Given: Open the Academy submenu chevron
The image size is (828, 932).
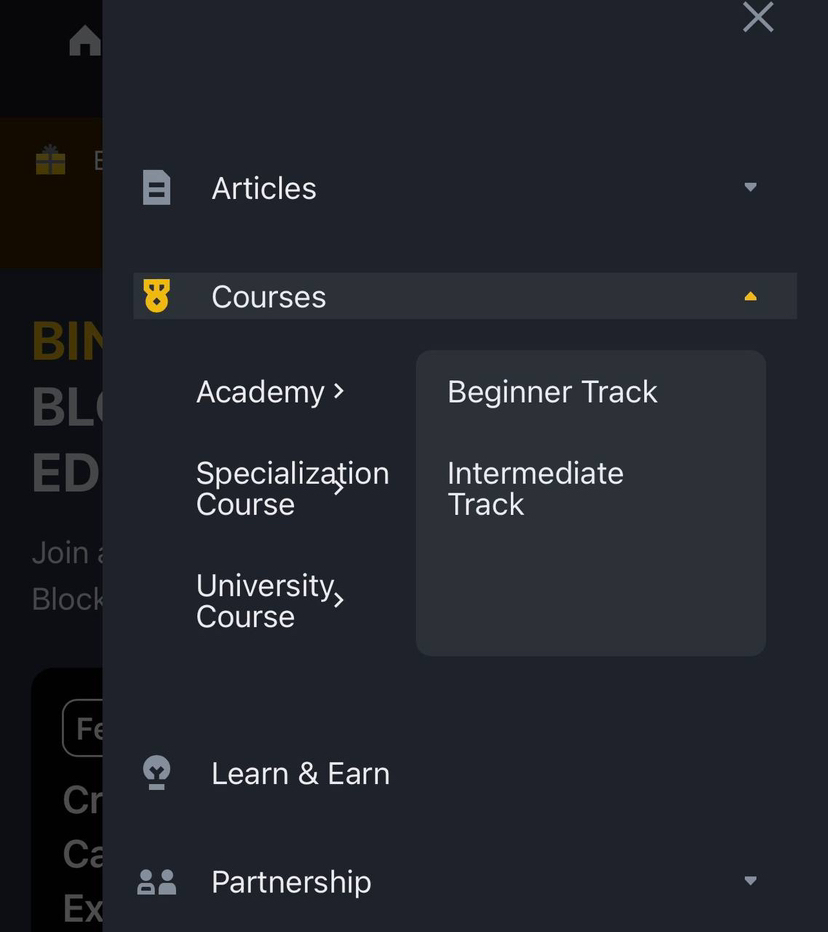Looking at the screenshot, I should point(339,391).
